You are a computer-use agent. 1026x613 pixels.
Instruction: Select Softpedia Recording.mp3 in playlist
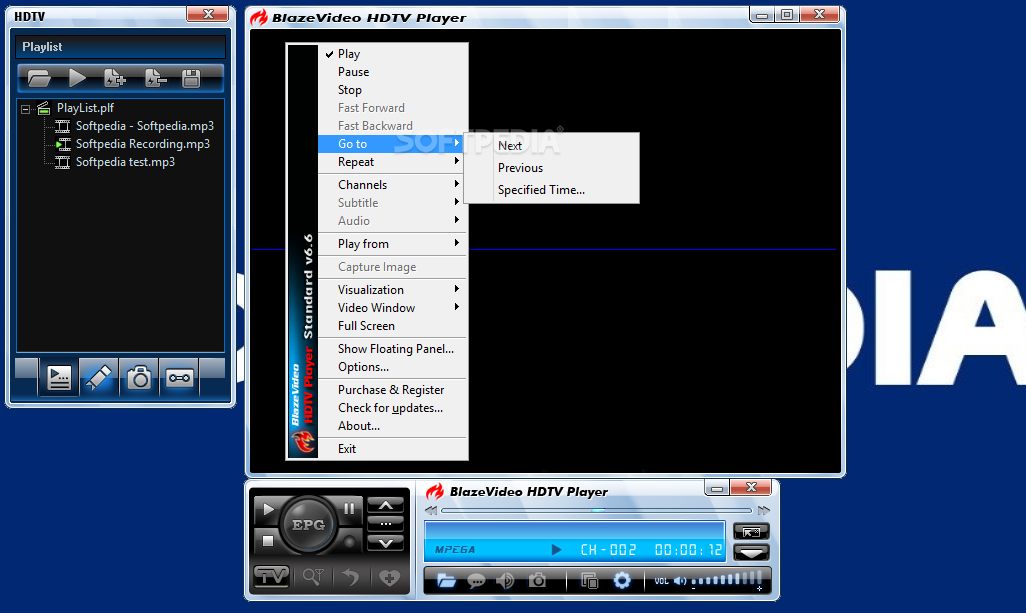click(143, 144)
